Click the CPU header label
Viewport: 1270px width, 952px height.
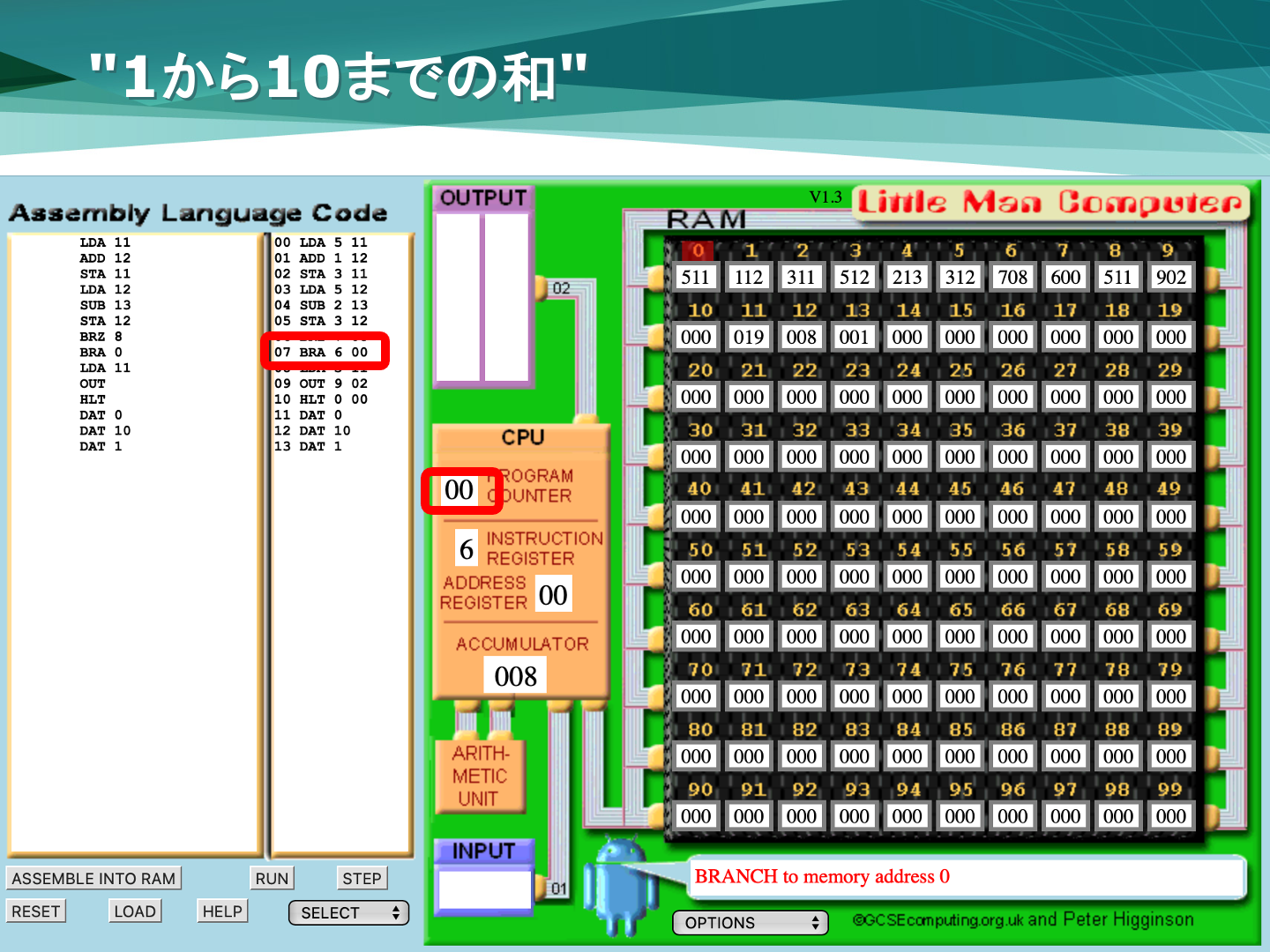[522, 437]
